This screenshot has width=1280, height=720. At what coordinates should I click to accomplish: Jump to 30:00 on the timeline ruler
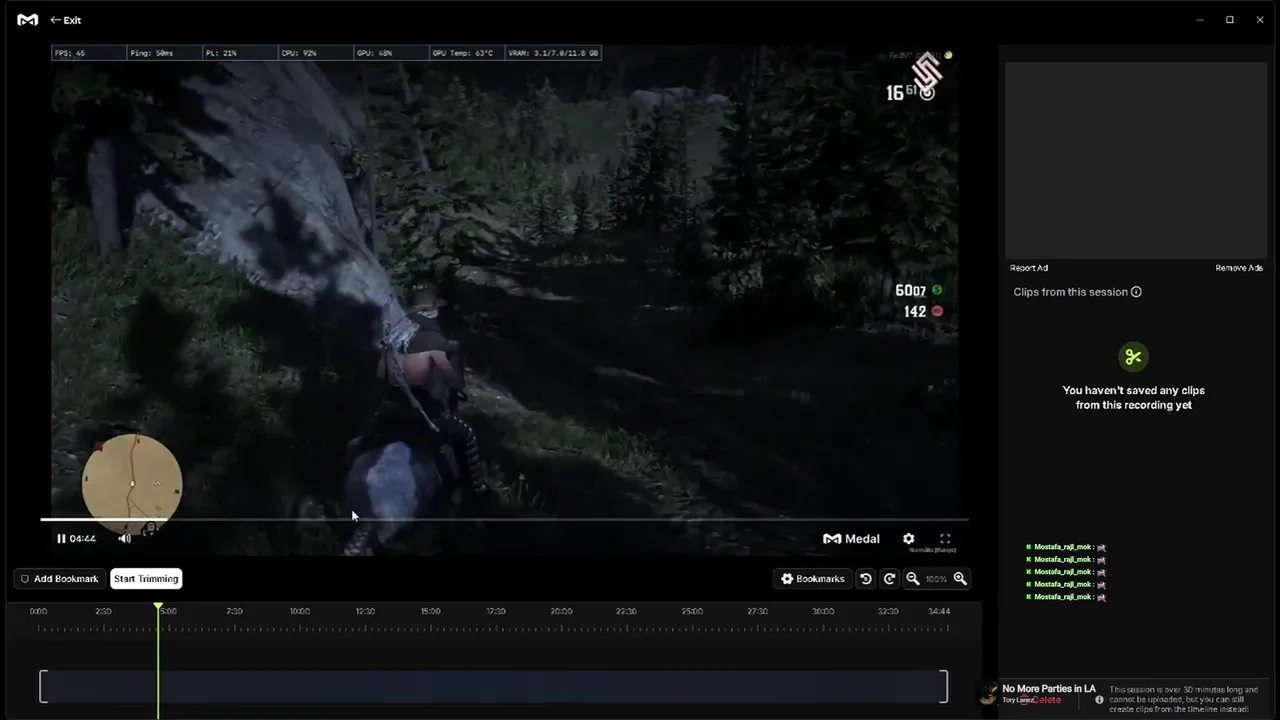tap(823, 611)
